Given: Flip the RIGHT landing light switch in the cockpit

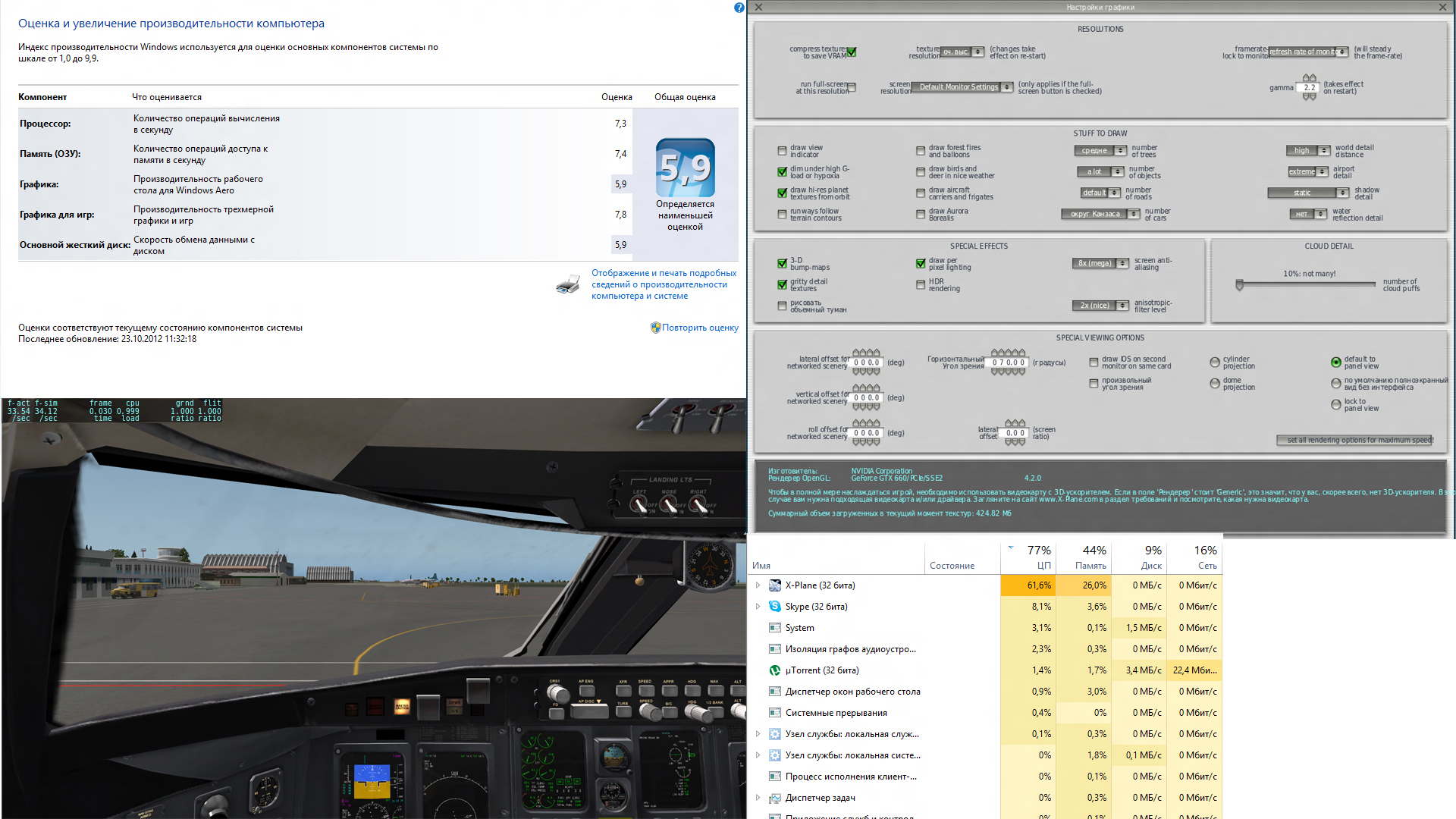Looking at the screenshot, I should [x=698, y=504].
